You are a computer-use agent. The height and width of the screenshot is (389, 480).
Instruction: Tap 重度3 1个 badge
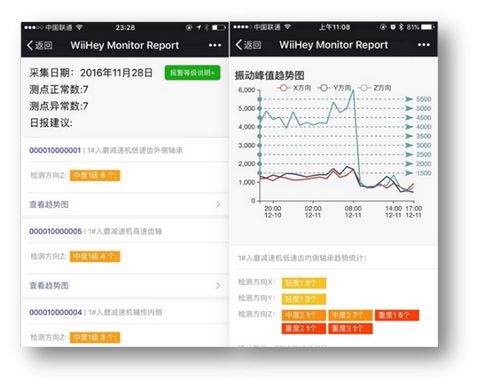(350, 328)
